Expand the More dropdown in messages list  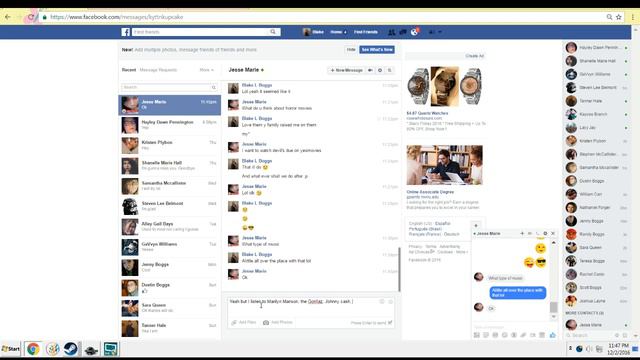click(207, 70)
